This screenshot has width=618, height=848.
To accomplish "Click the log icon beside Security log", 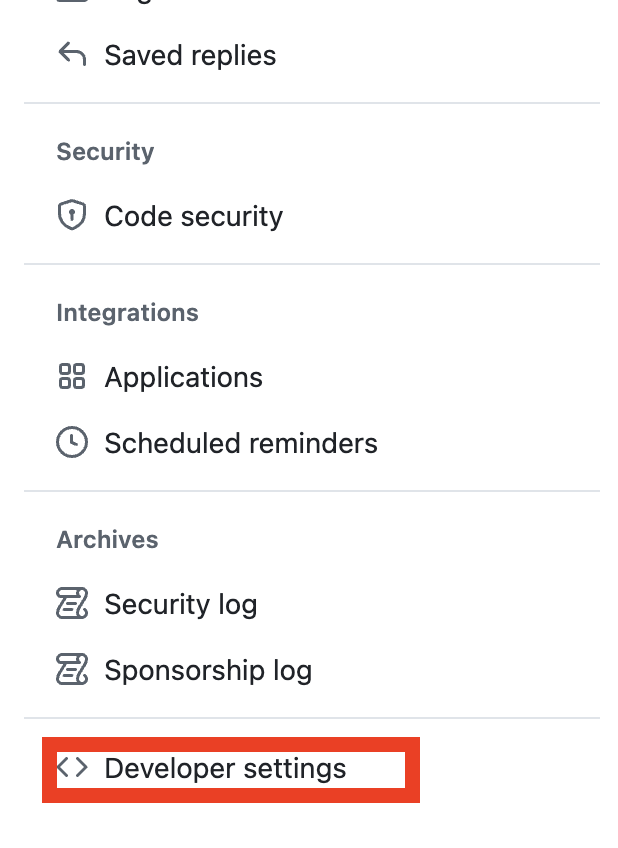I will tap(72, 604).
